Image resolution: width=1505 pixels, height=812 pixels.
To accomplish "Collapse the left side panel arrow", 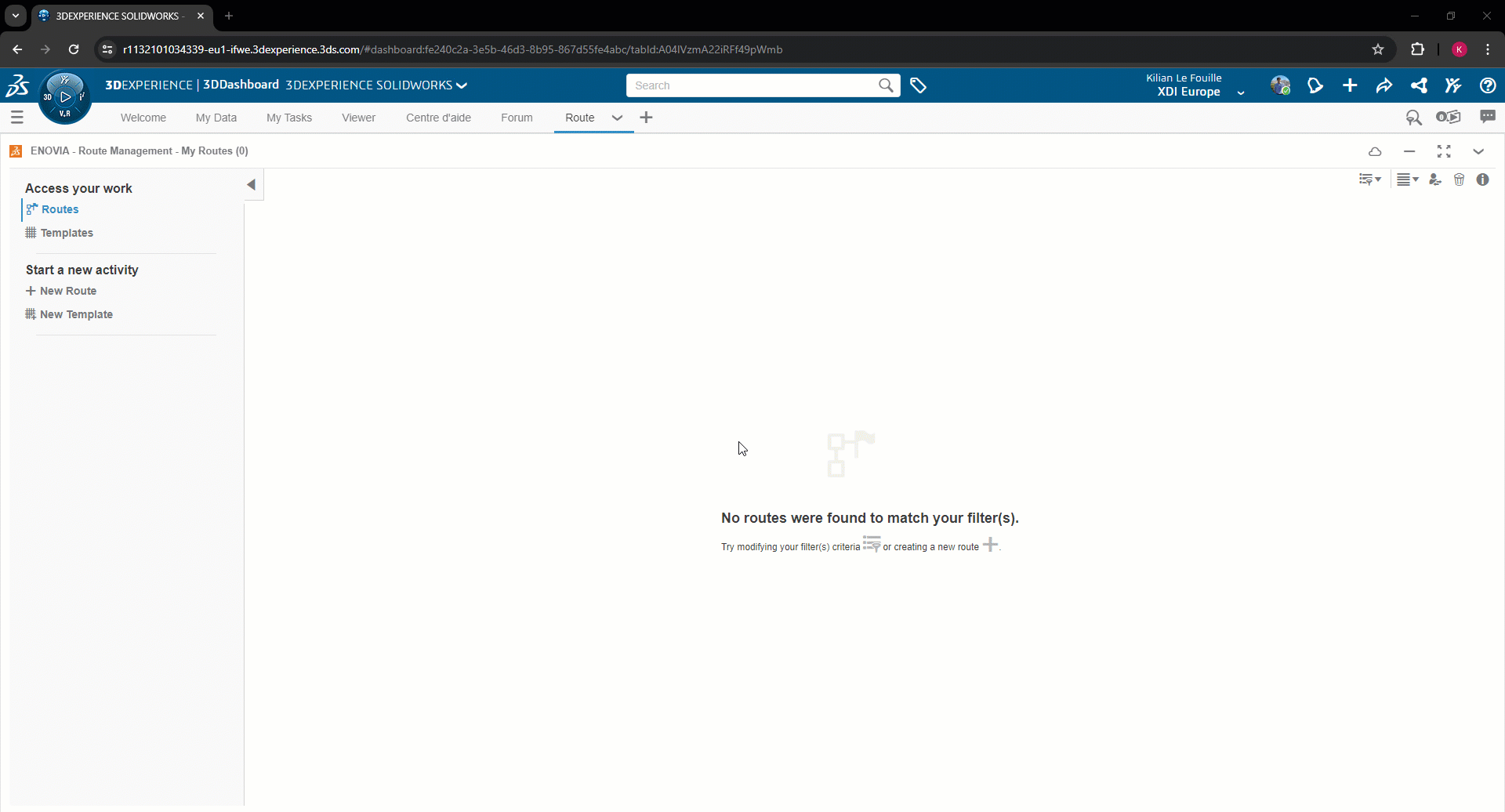I will [252, 185].
